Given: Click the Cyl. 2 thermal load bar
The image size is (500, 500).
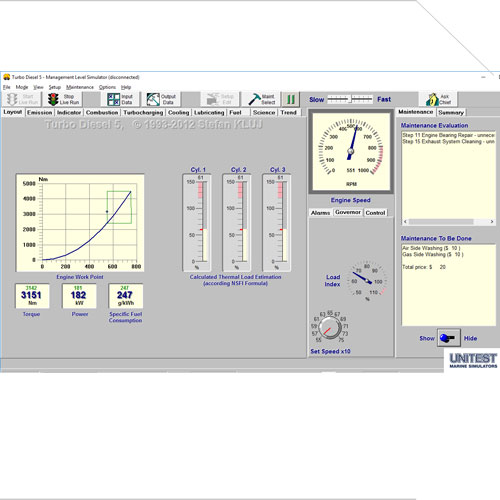Looking at the screenshot, I should [237, 222].
